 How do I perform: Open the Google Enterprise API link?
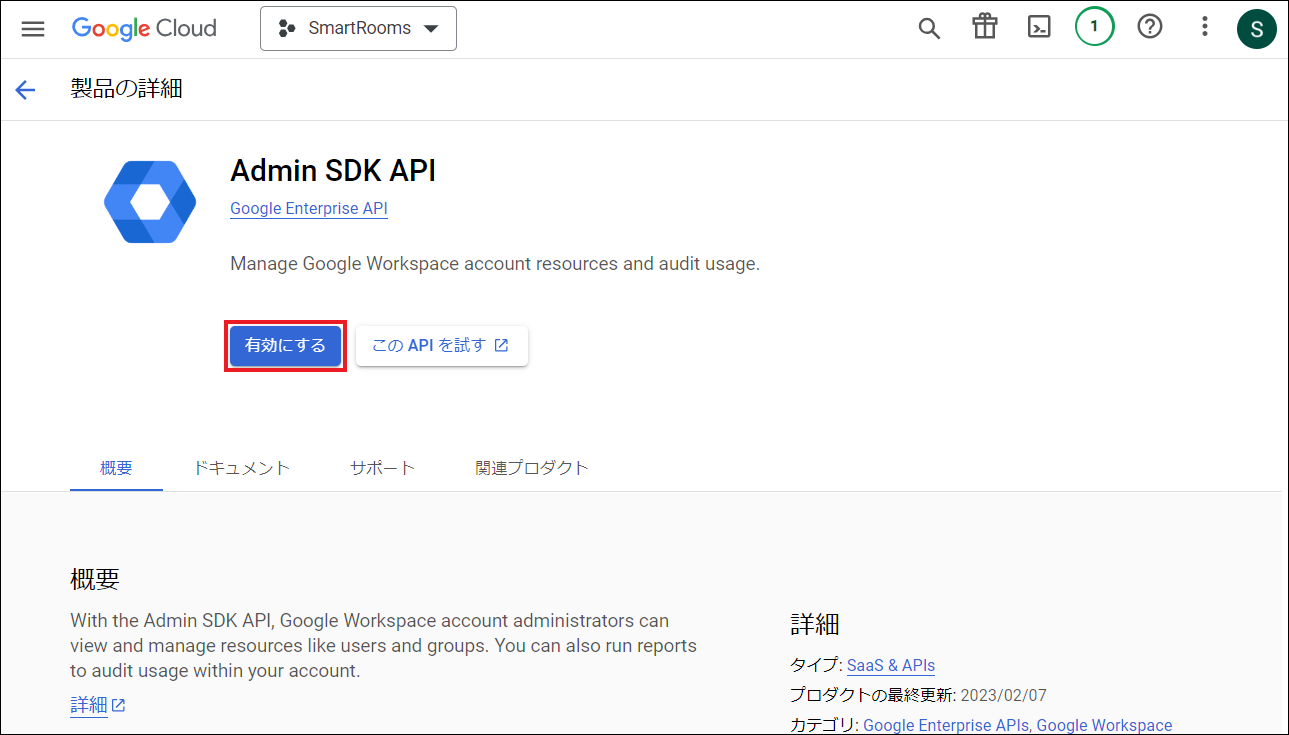(x=308, y=209)
